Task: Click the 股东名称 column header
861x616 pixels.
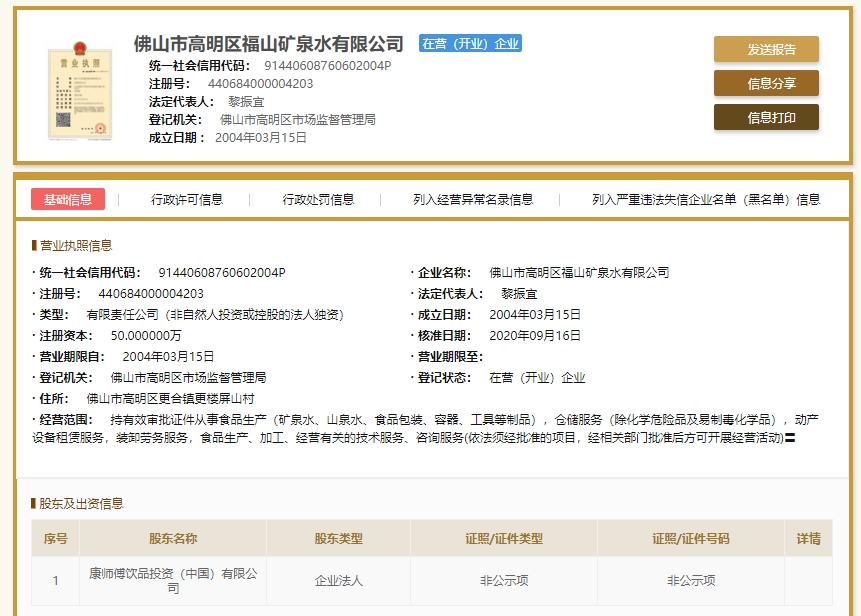Action: coord(173,539)
